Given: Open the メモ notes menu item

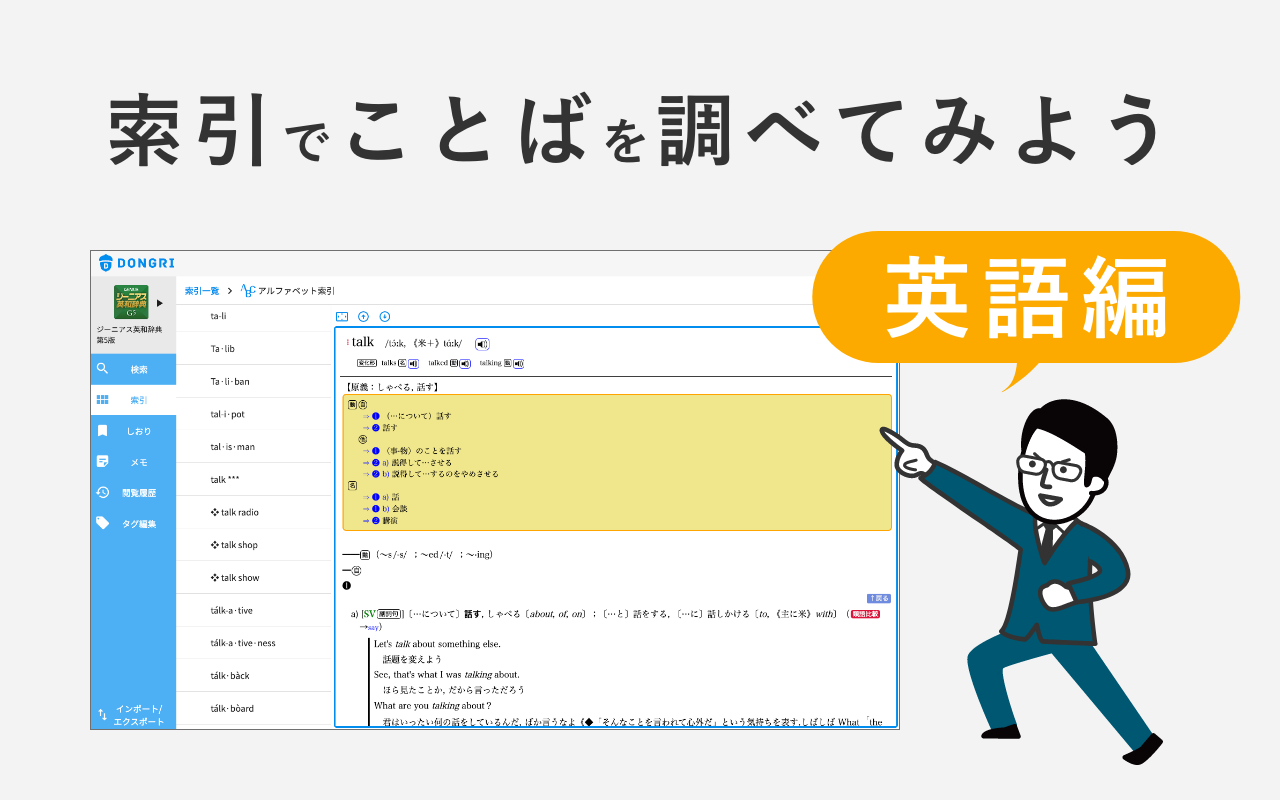Looking at the screenshot, I should pyautogui.click(x=133, y=462).
